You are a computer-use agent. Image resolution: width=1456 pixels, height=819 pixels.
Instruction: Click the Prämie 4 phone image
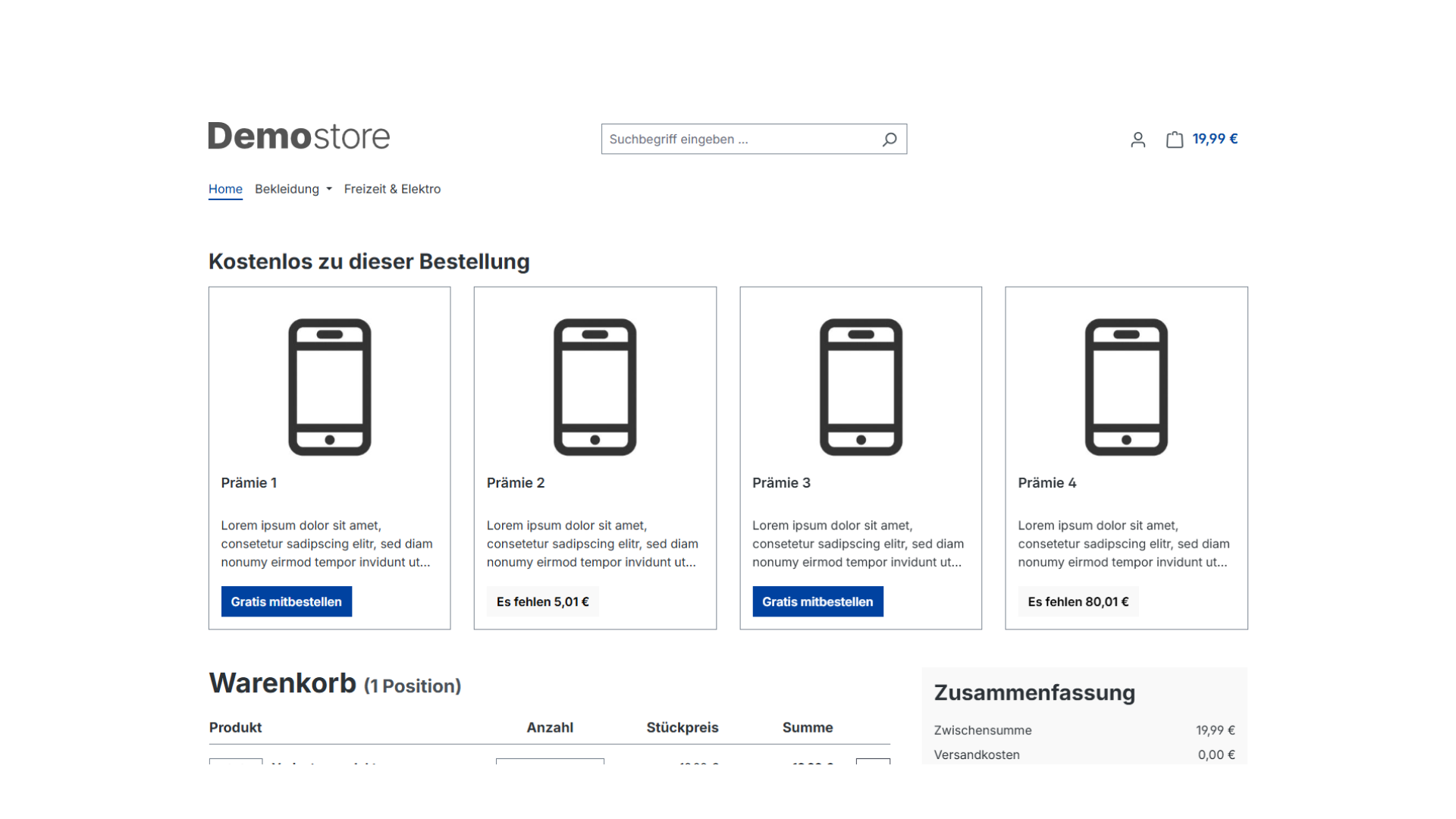pos(1126,387)
